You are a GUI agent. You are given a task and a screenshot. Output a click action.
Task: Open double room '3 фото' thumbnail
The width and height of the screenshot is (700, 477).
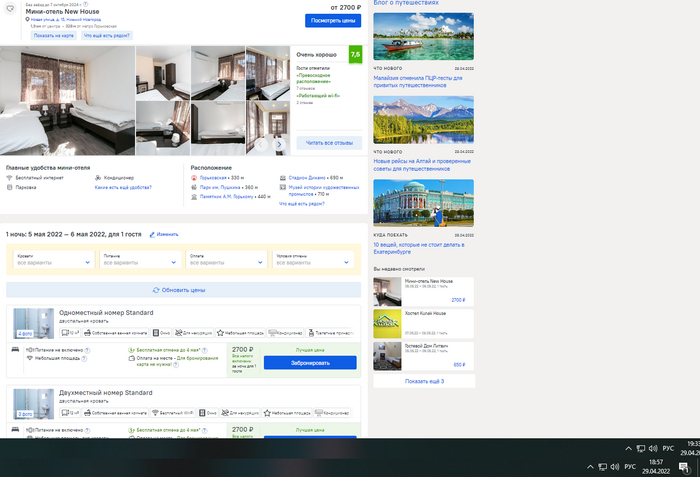click(x=33, y=404)
